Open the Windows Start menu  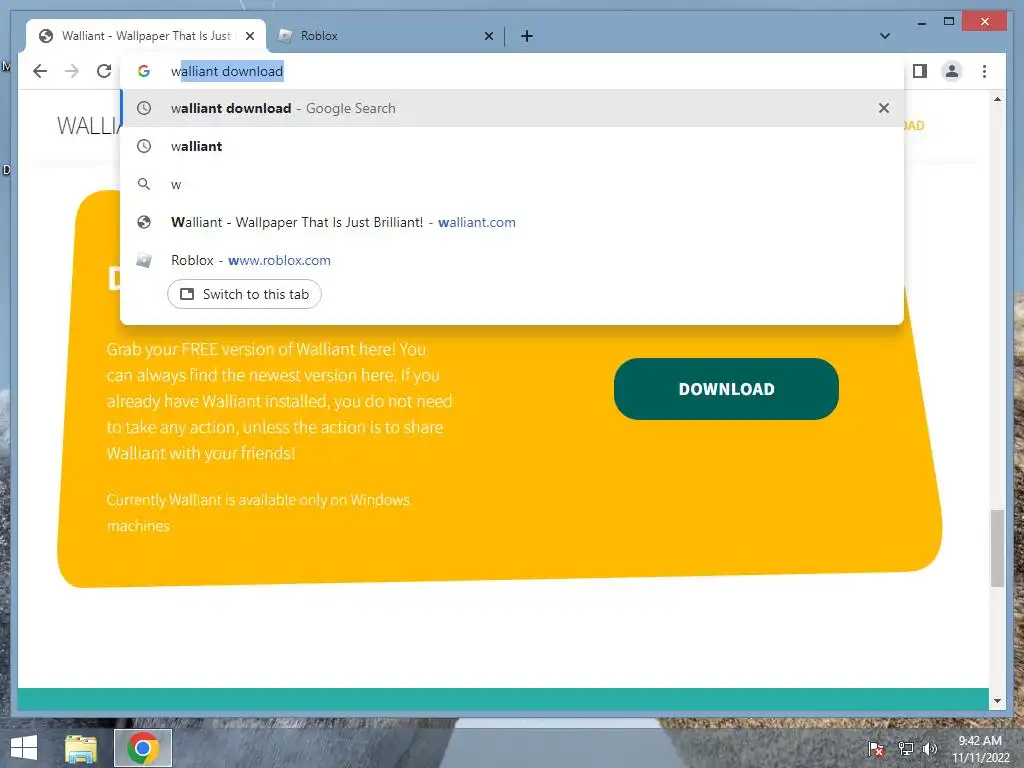coord(24,748)
